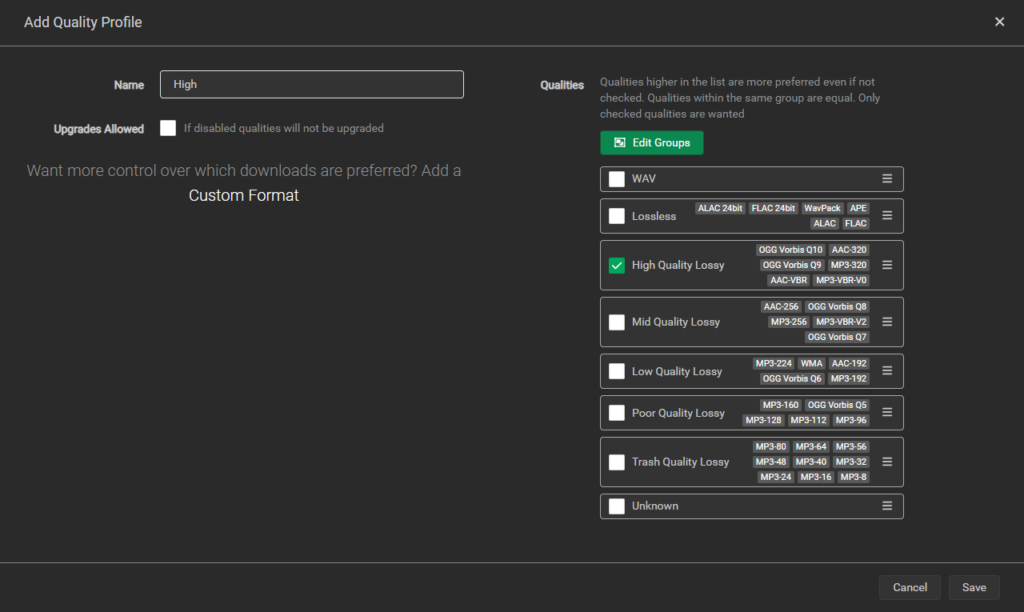
Task: Cancel adding the quality profile
Action: 909,587
